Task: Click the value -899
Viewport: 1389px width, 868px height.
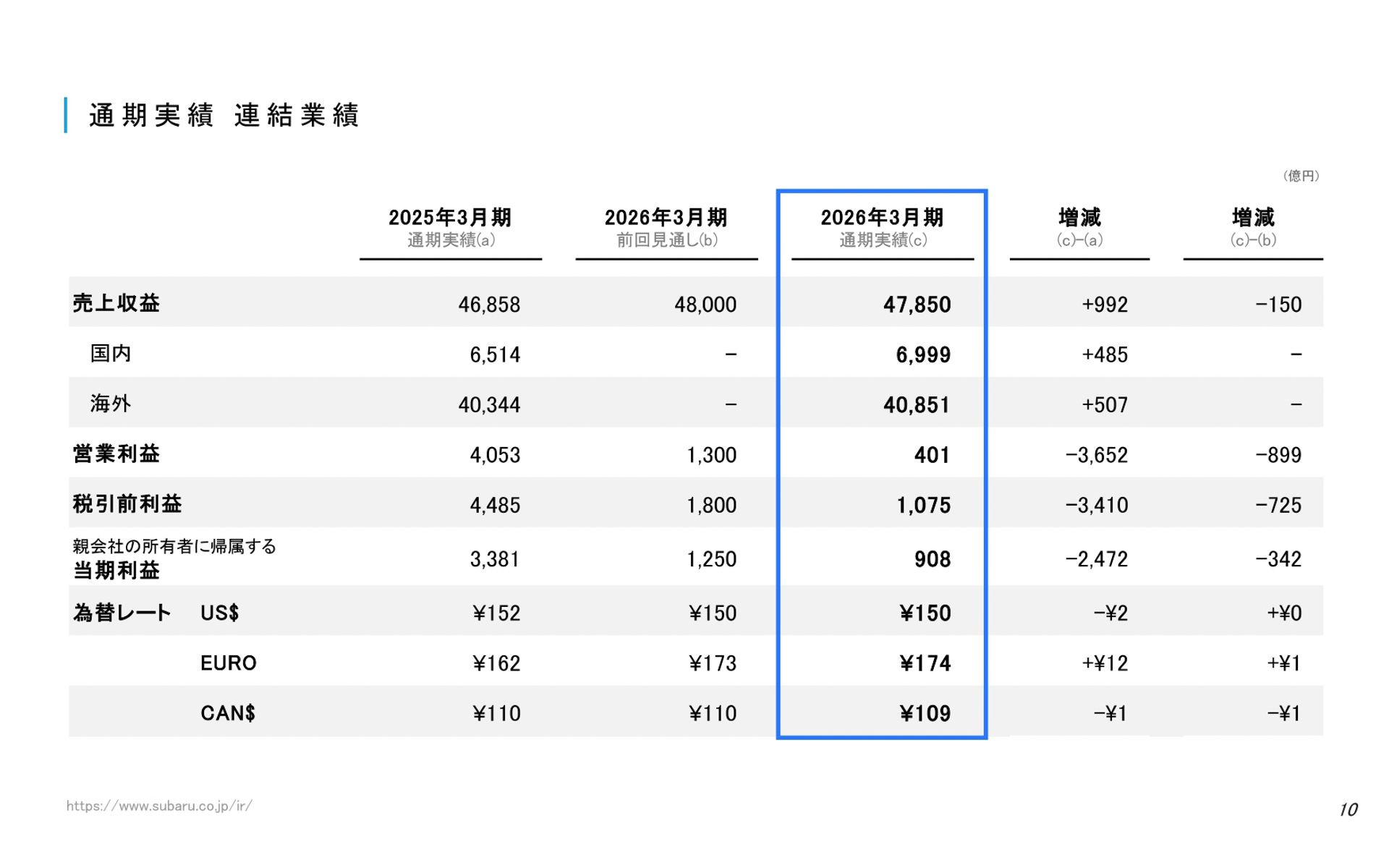Action: point(1278,455)
